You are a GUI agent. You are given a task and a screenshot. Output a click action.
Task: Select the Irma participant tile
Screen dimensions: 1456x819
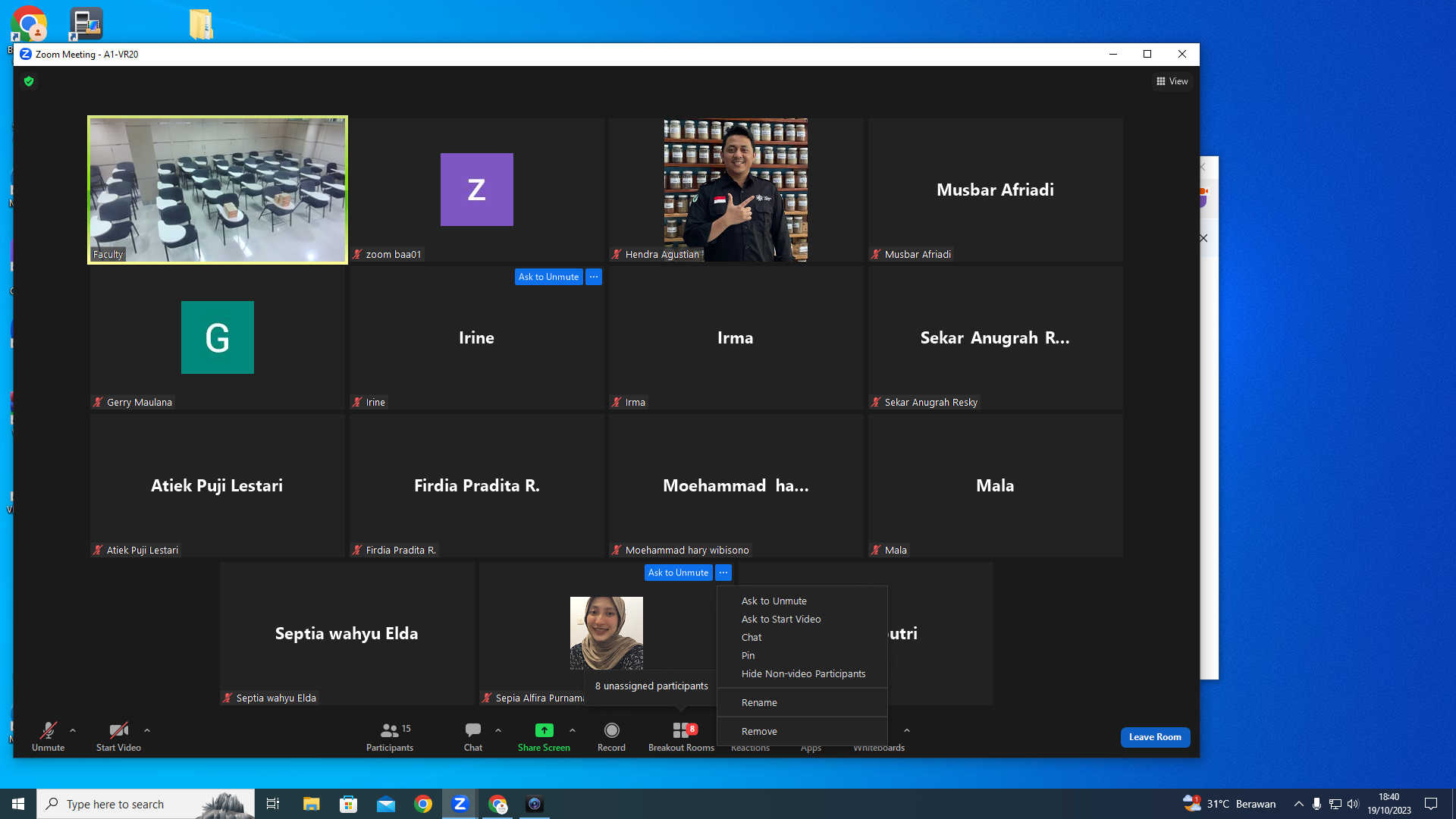(736, 337)
